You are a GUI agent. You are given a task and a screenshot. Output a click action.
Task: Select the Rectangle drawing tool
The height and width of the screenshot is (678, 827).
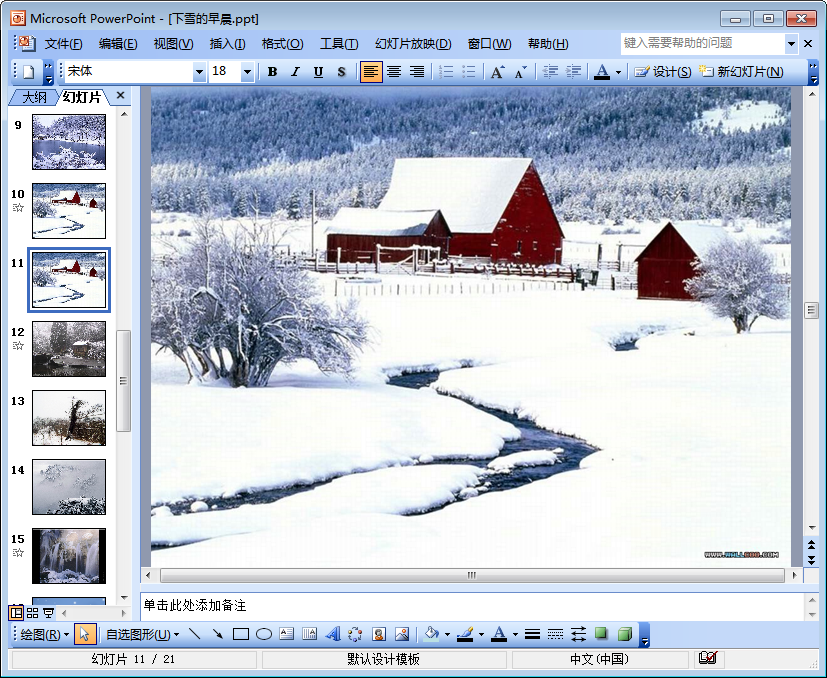(241, 634)
